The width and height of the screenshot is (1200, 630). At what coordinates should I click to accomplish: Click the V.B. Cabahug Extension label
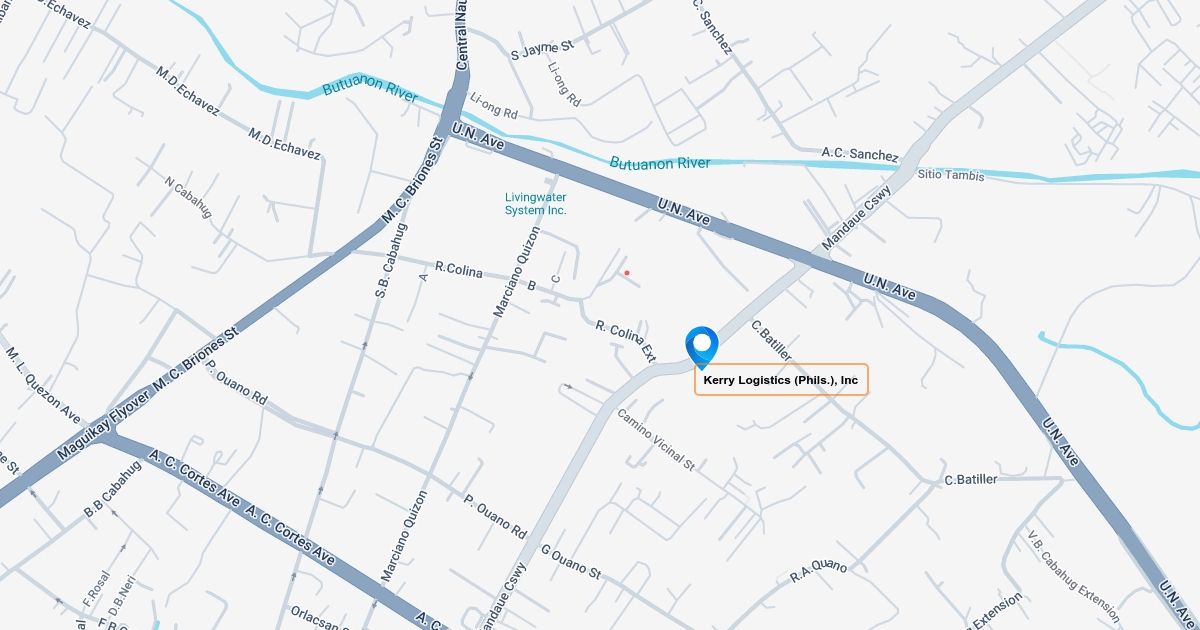coord(1074,576)
